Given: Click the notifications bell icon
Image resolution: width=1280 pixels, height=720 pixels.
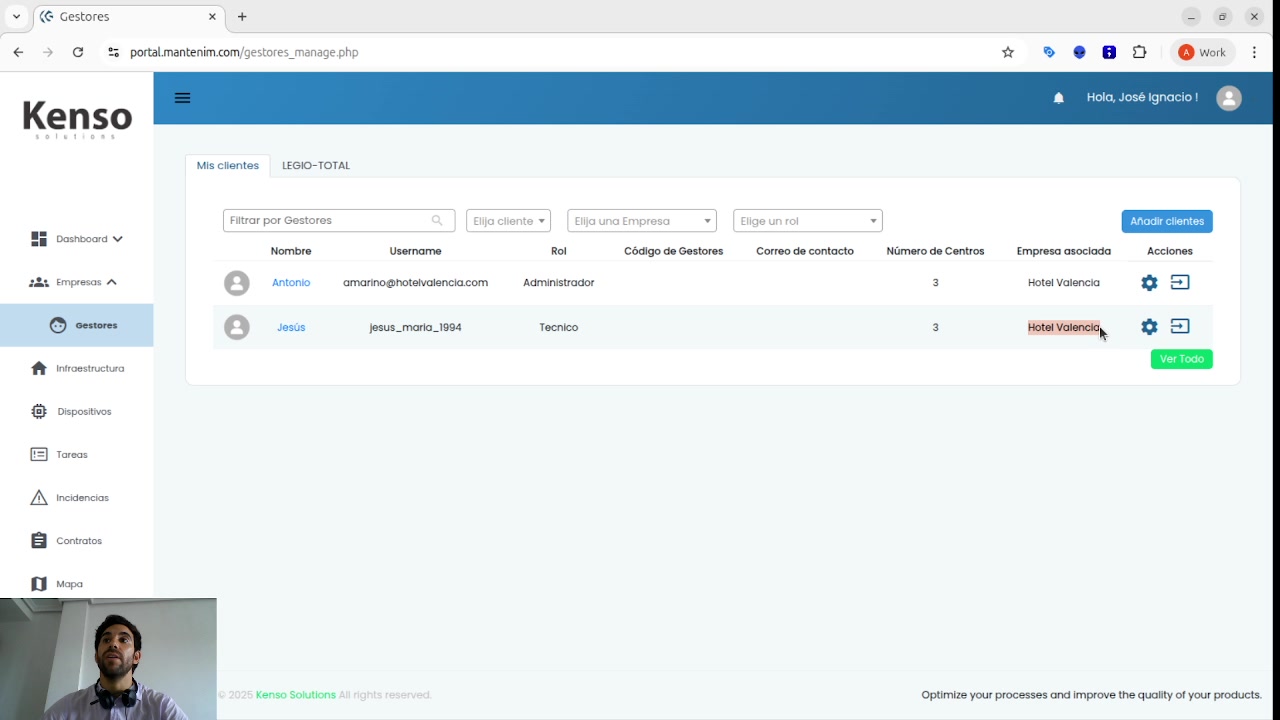Looking at the screenshot, I should (1058, 98).
